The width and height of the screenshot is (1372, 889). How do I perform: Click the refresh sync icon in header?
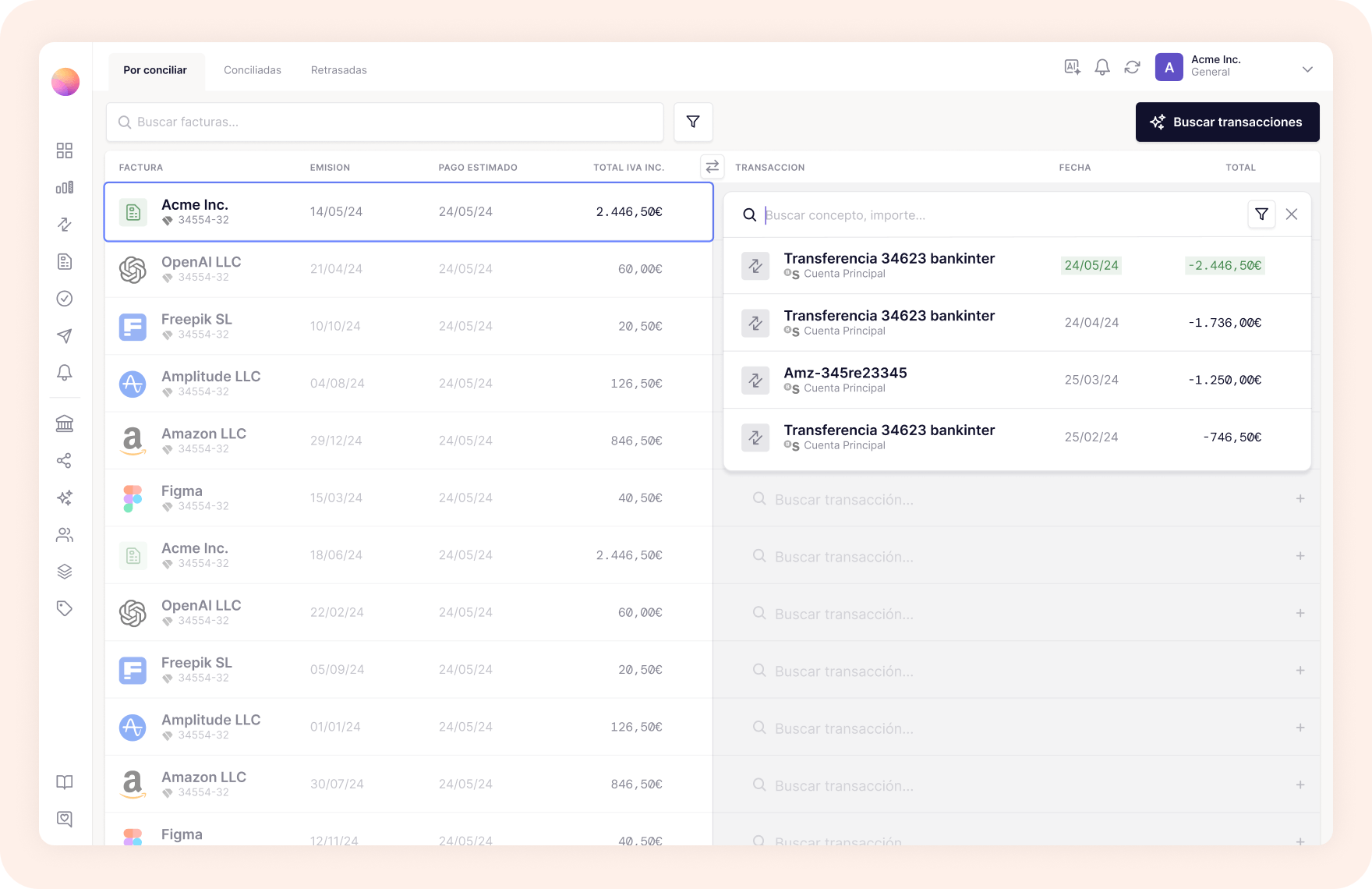(x=1132, y=68)
